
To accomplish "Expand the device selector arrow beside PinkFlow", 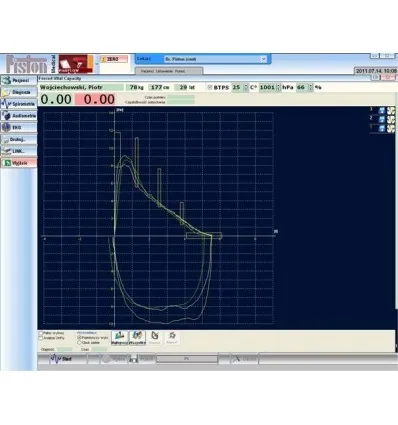I will pyautogui.click(x=97, y=64).
